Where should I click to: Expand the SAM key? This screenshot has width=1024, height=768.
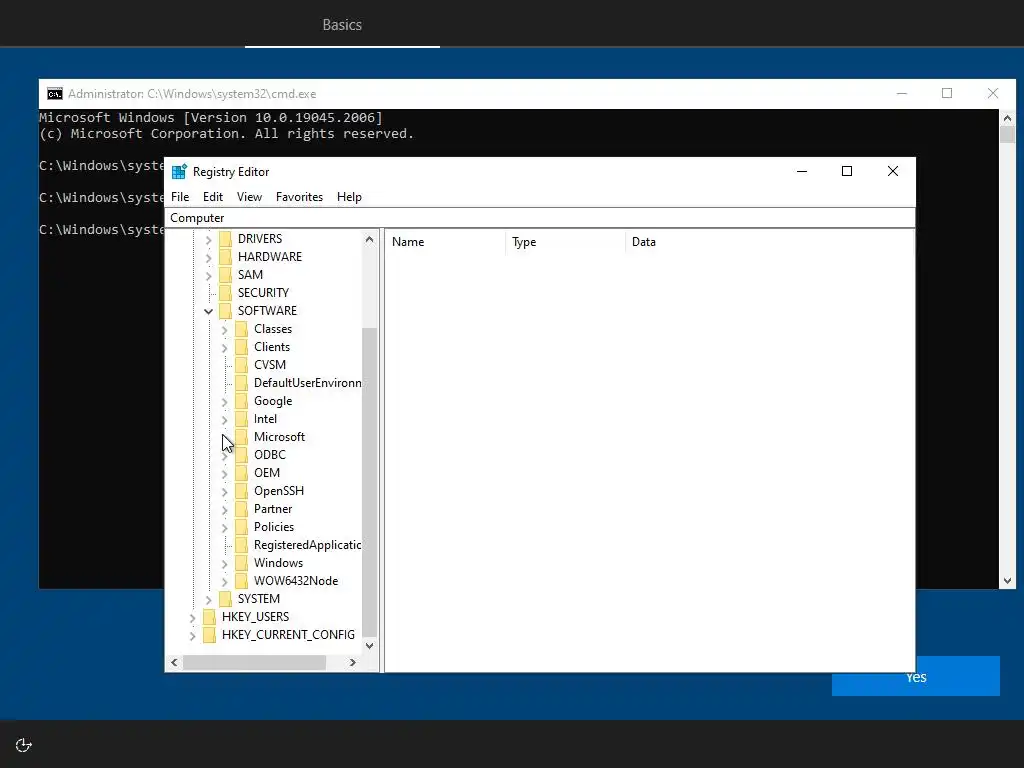(208, 276)
